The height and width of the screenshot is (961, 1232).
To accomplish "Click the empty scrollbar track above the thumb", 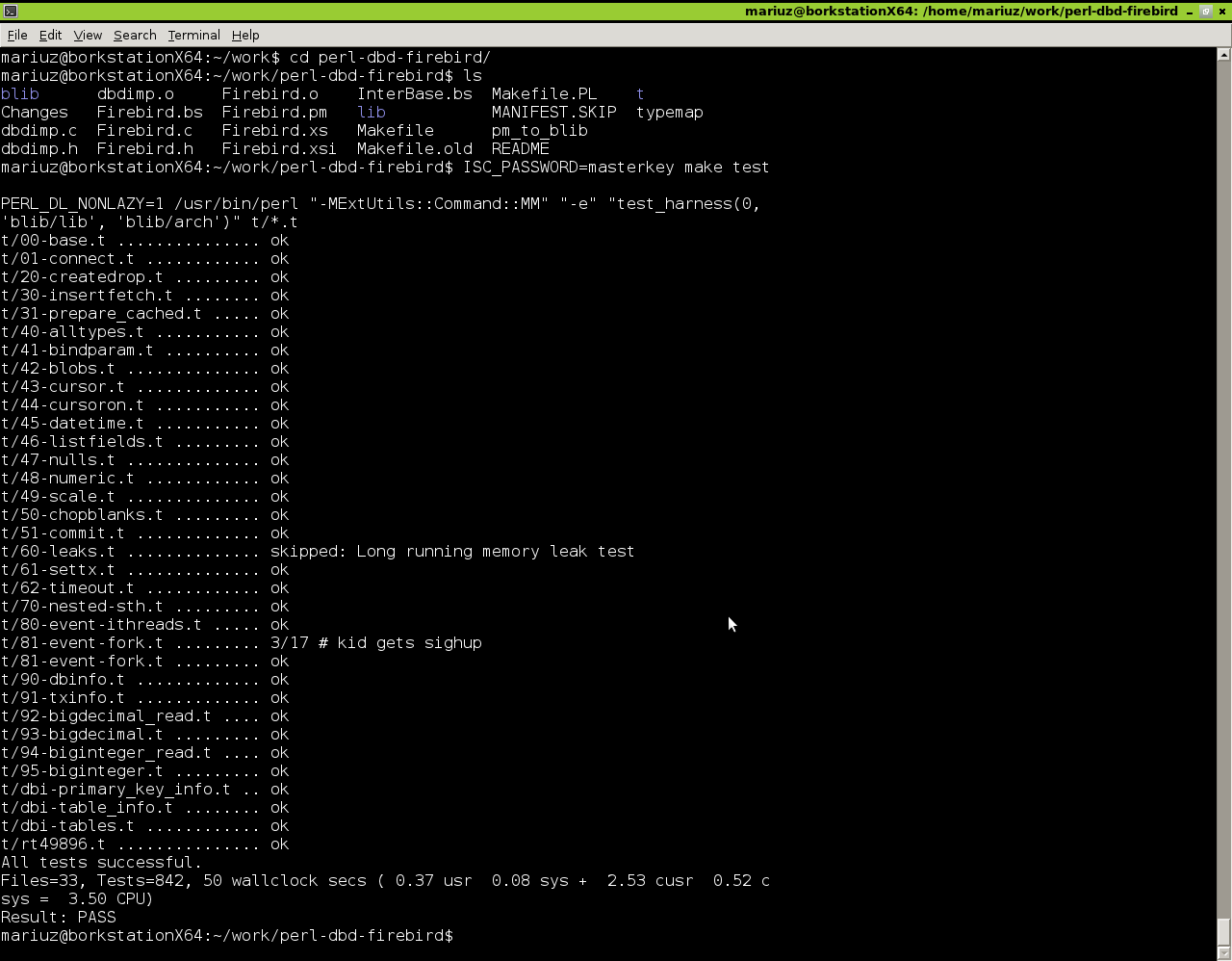I will tap(1223, 481).
